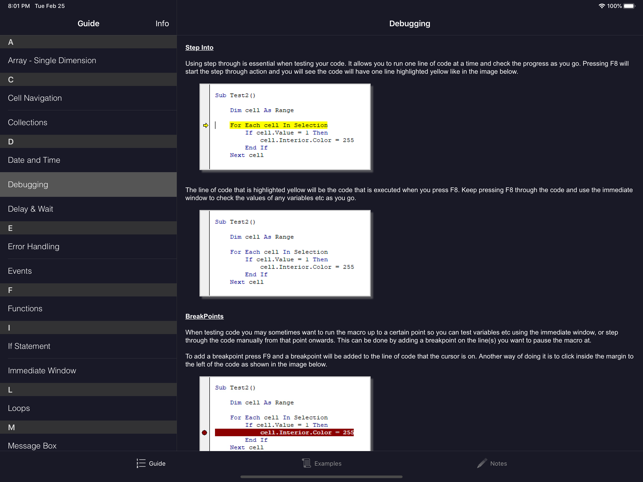Select the Debugging topic row
This screenshot has width=643, height=482.
[x=89, y=184]
